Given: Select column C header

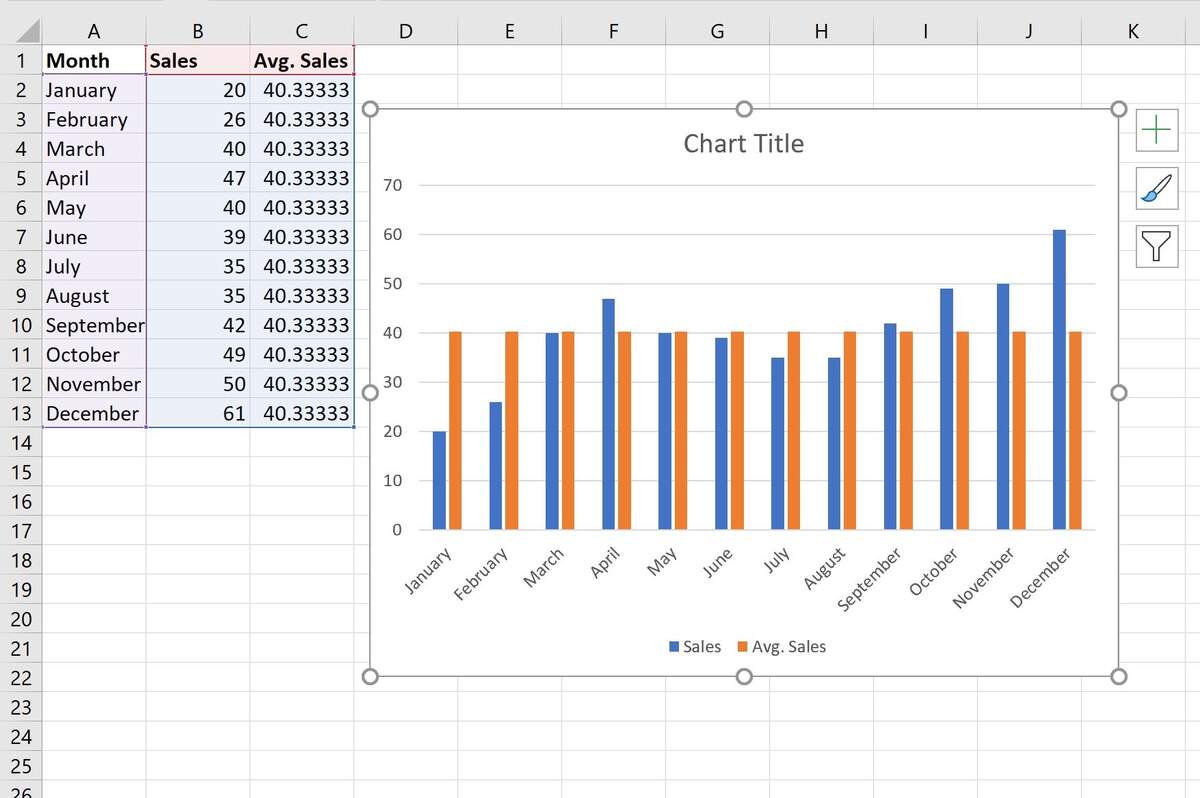Looking at the screenshot, I should coord(302,31).
